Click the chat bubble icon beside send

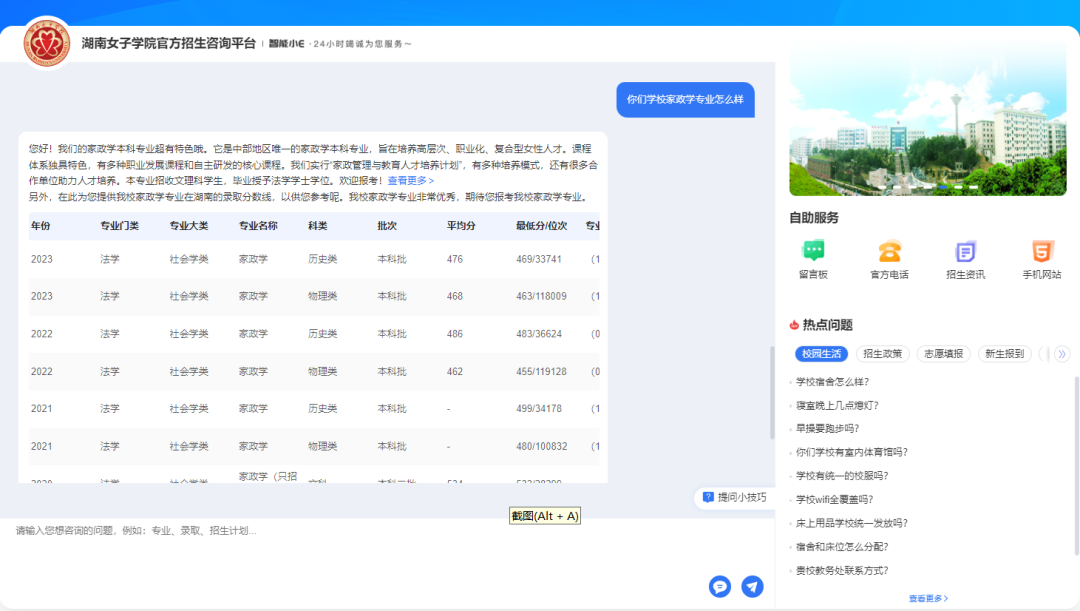pos(720,587)
